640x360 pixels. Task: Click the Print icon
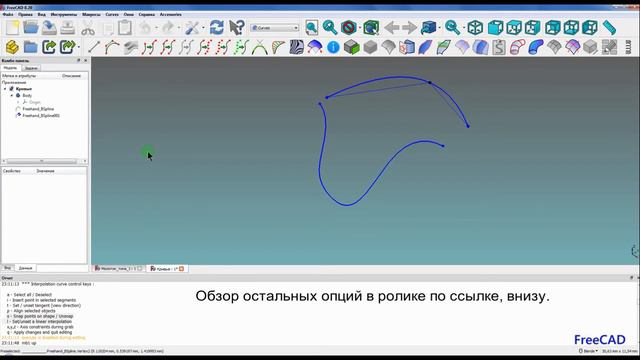pos(67,28)
